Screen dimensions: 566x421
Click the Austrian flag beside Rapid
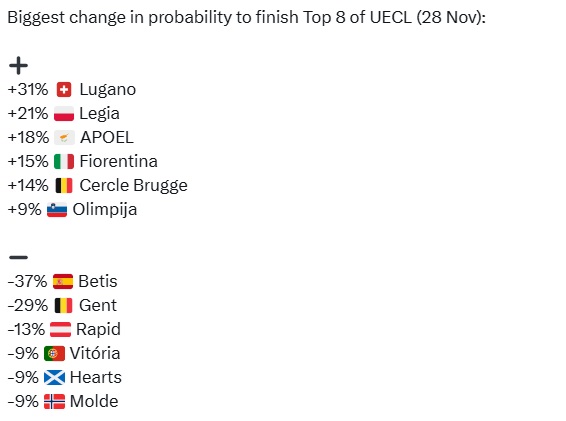point(60,330)
